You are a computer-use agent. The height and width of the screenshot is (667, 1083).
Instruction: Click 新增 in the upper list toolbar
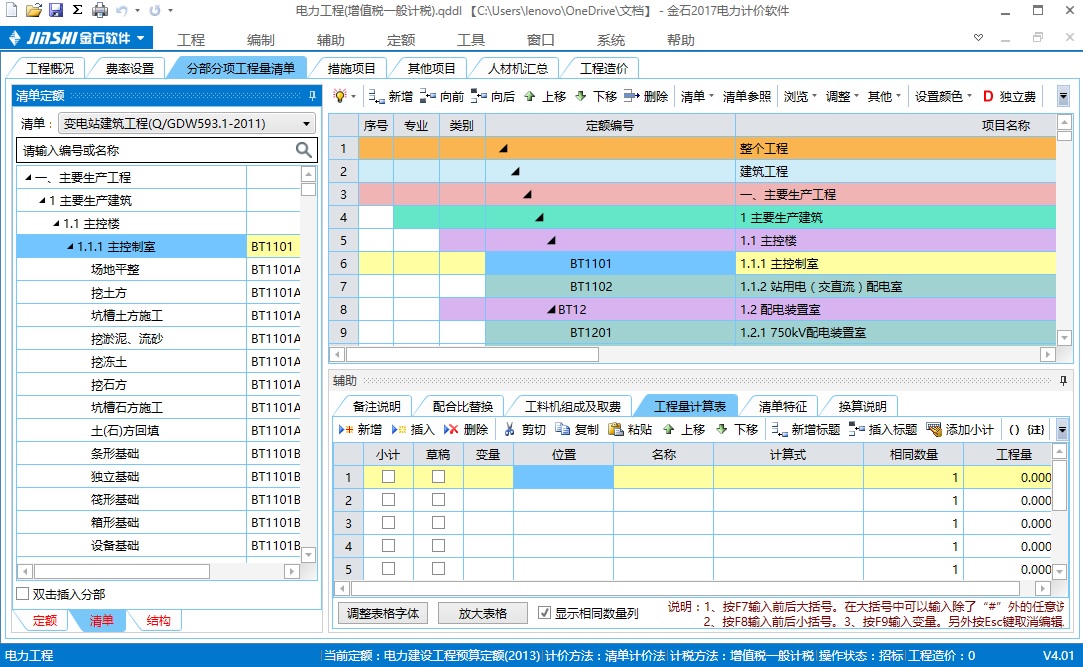click(391, 96)
